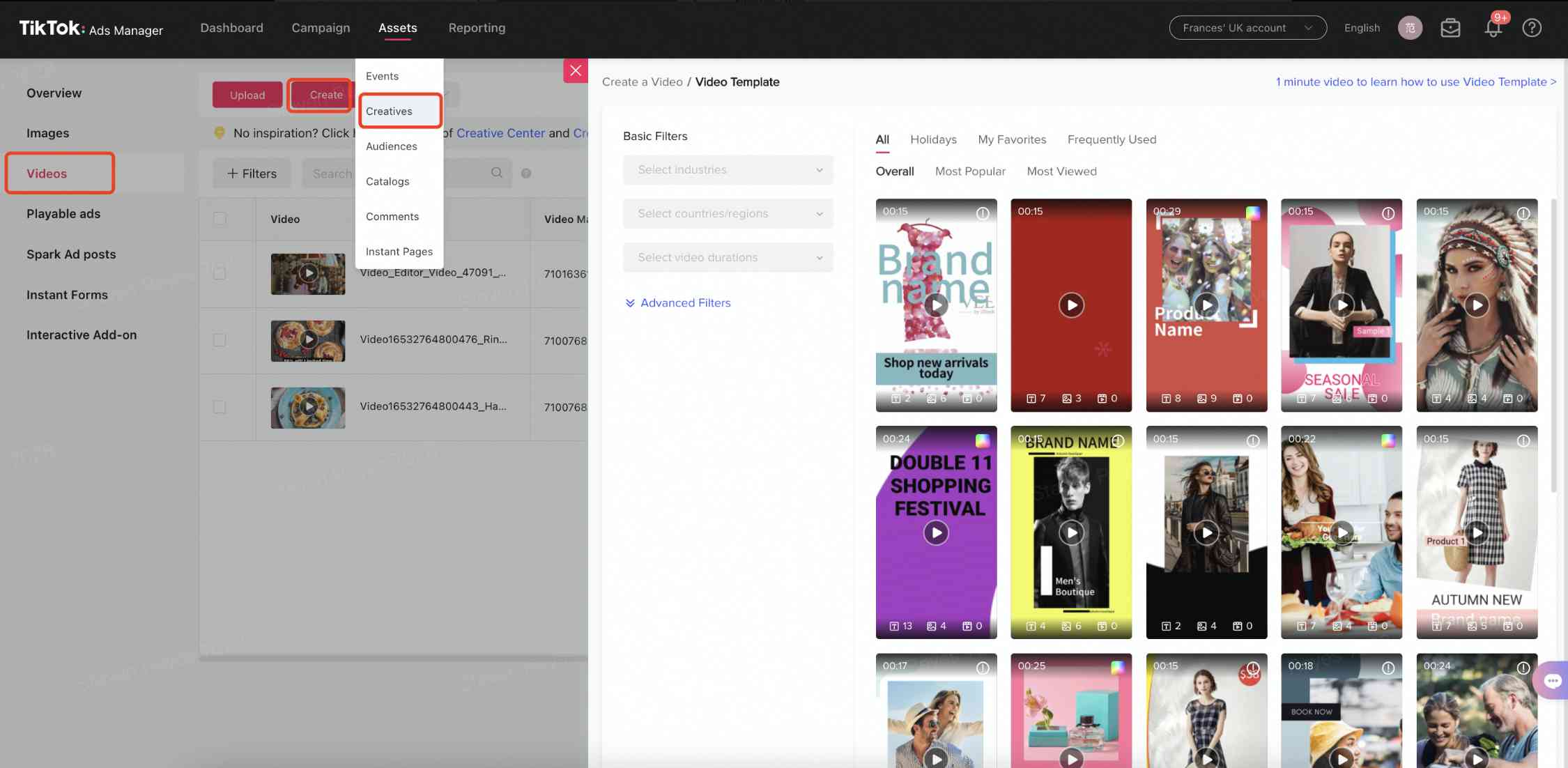Open the Select video durations dropdown
This screenshot has height=768, width=1568.
tap(727, 257)
